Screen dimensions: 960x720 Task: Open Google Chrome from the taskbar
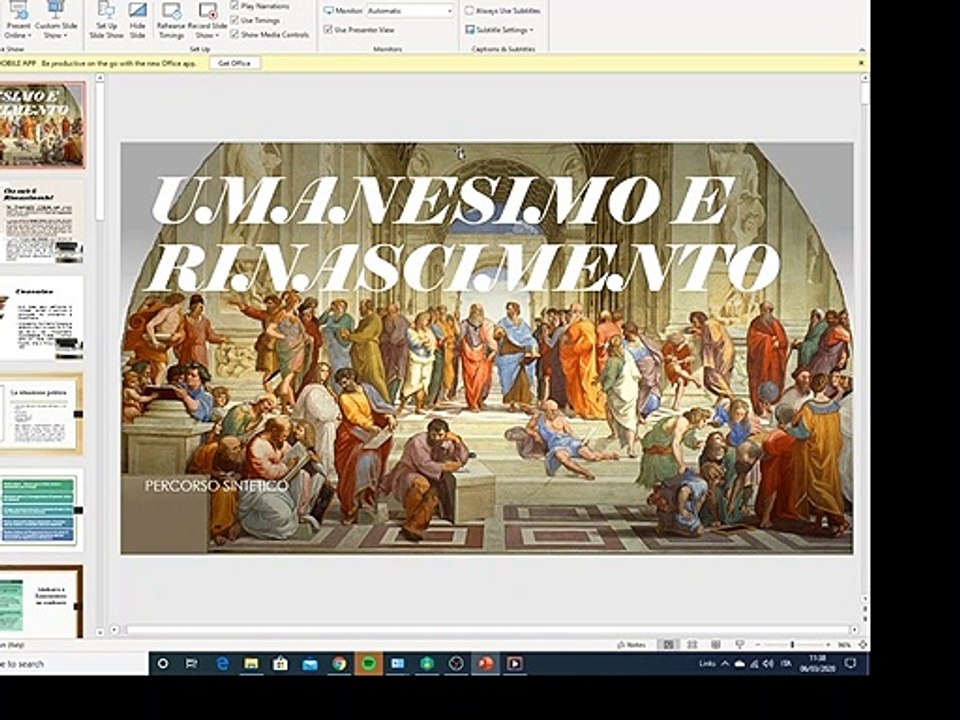pos(339,664)
